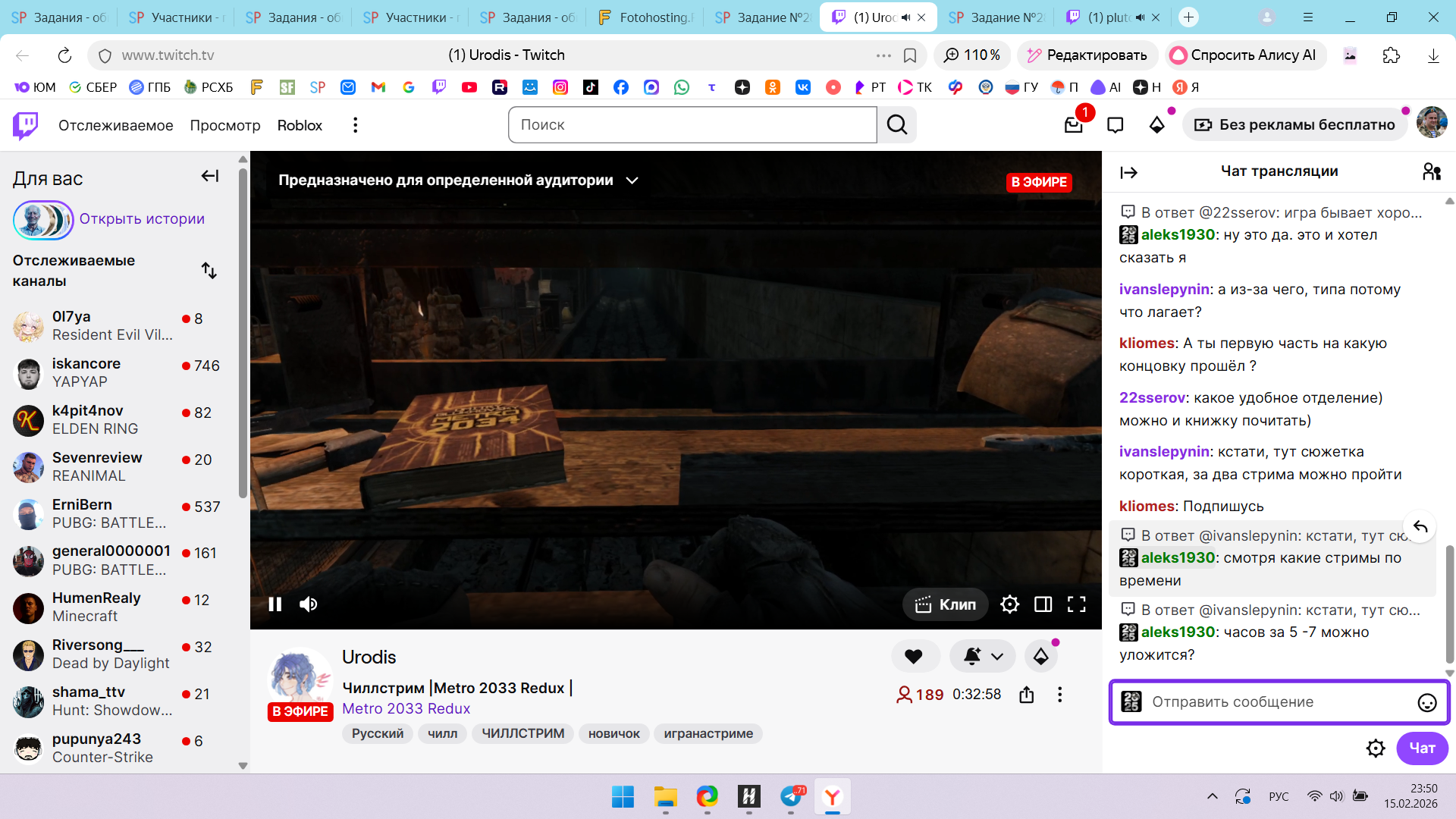Unfollow Urodis with heart button
This screenshot has height=819, width=1456.
(914, 657)
